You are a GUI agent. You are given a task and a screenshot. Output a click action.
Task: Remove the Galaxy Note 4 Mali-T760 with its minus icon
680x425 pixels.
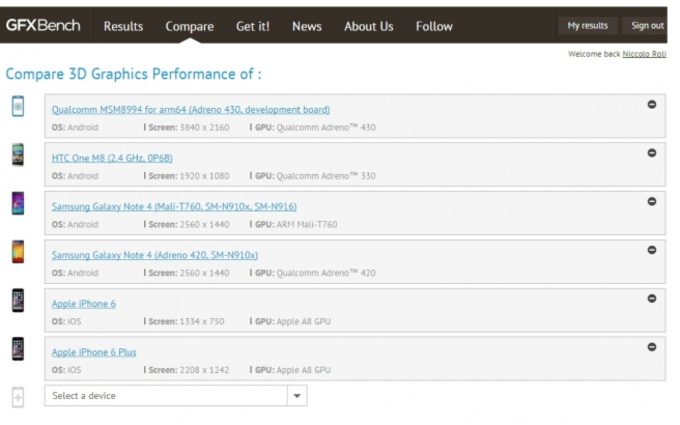tap(651, 202)
